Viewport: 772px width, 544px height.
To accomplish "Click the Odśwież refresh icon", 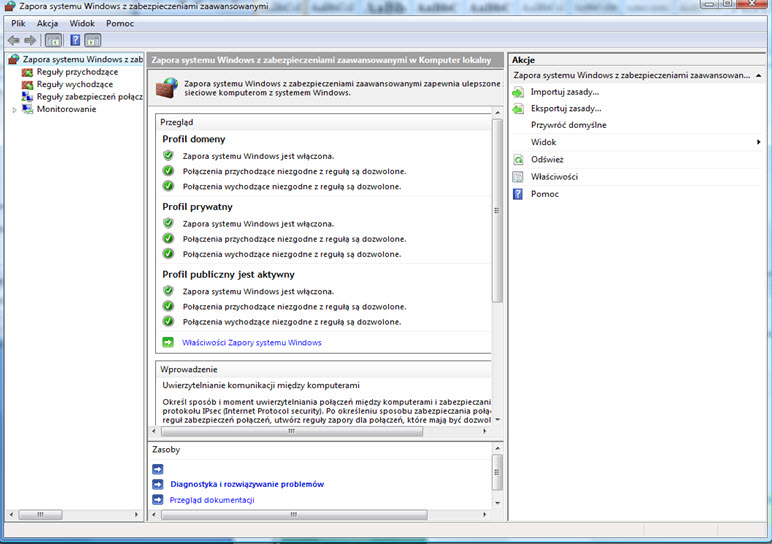I will (518, 160).
